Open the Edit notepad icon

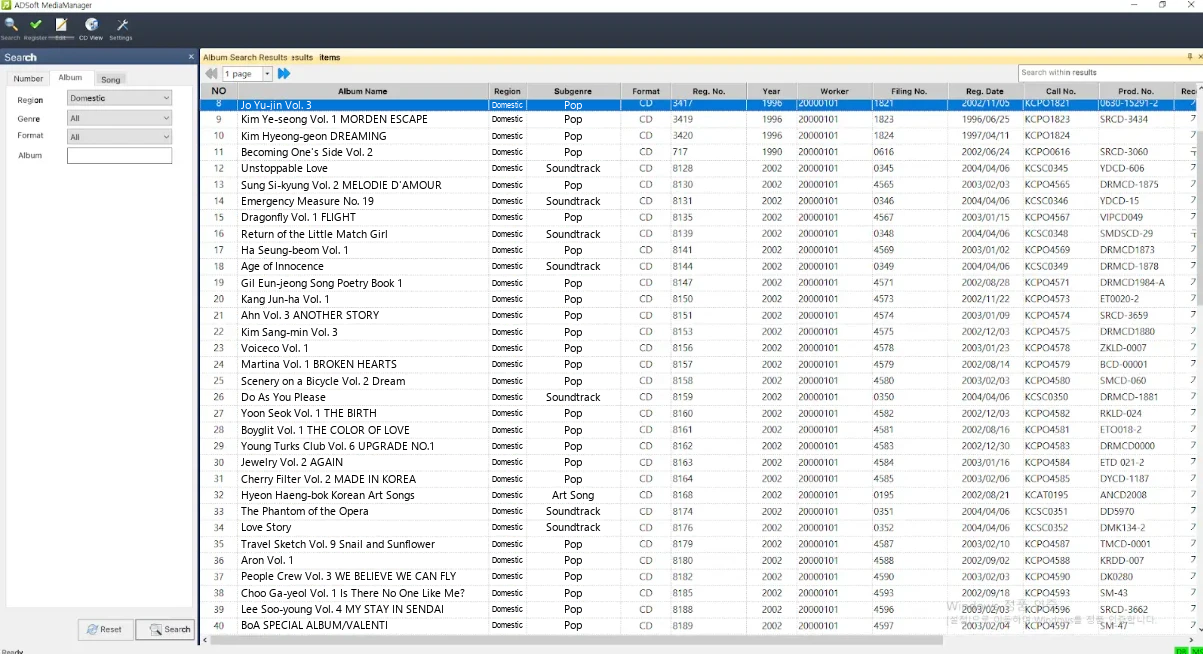[x=62, y=28]
